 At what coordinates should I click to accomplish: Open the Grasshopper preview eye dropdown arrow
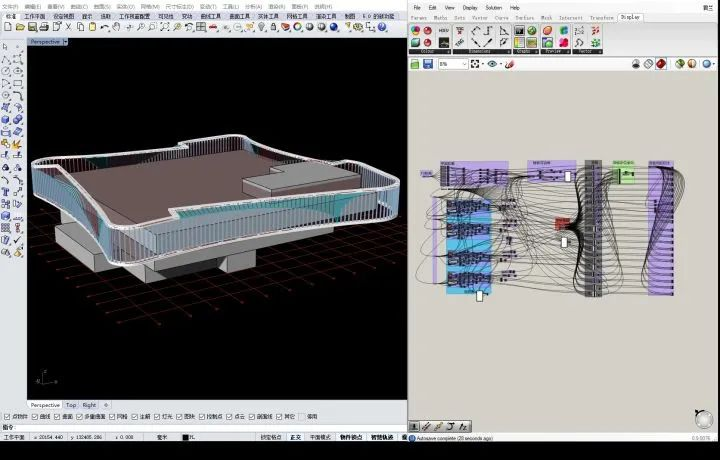click(x=501, y=64)
